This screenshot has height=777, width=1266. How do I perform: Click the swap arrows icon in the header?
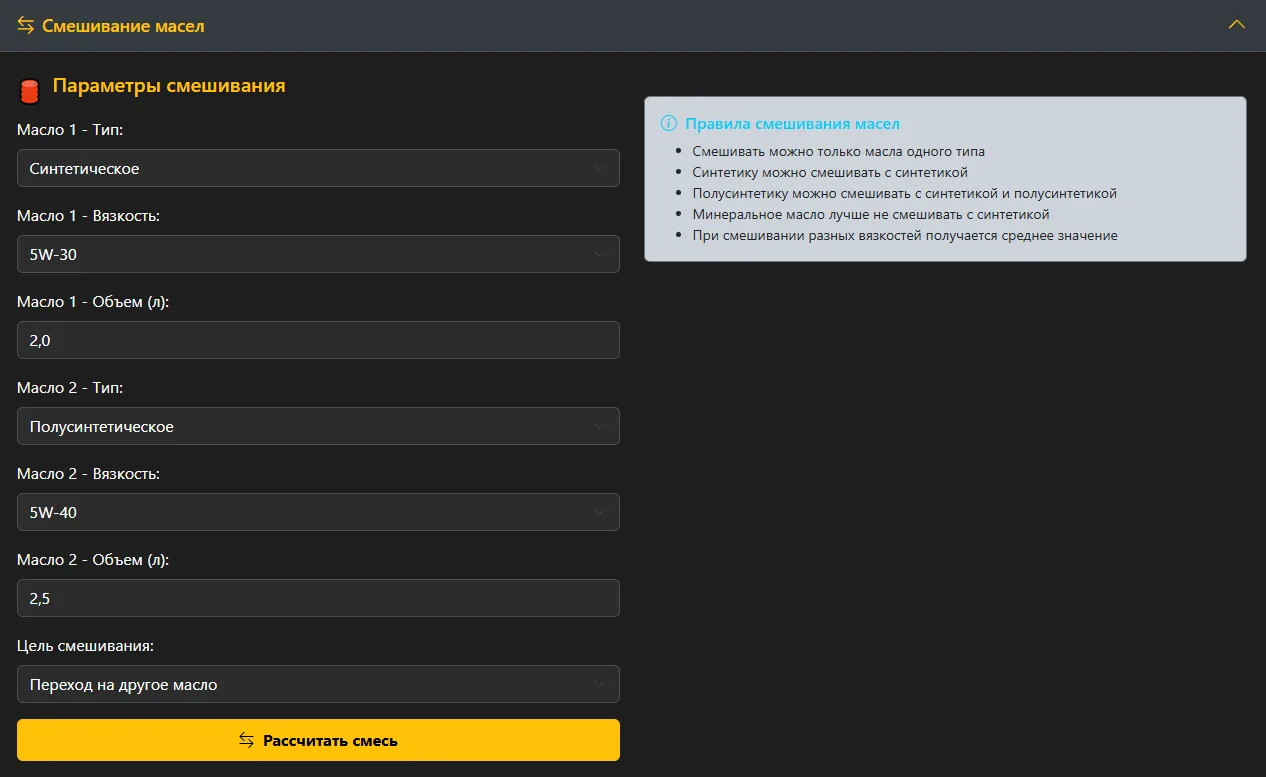26,25
